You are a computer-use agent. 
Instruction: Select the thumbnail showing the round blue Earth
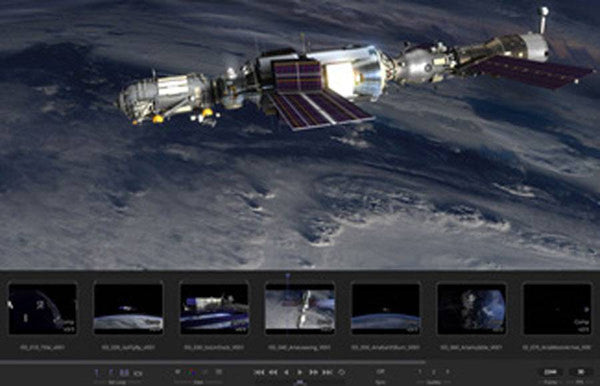pyautogui.click(x=471, y=309)
